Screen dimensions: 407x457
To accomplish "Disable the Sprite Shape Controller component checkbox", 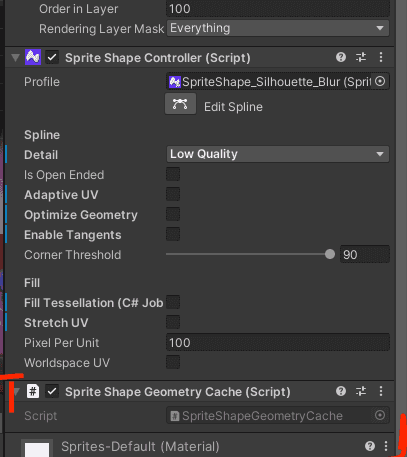I will pyautogui.click(x=52, y=57).
